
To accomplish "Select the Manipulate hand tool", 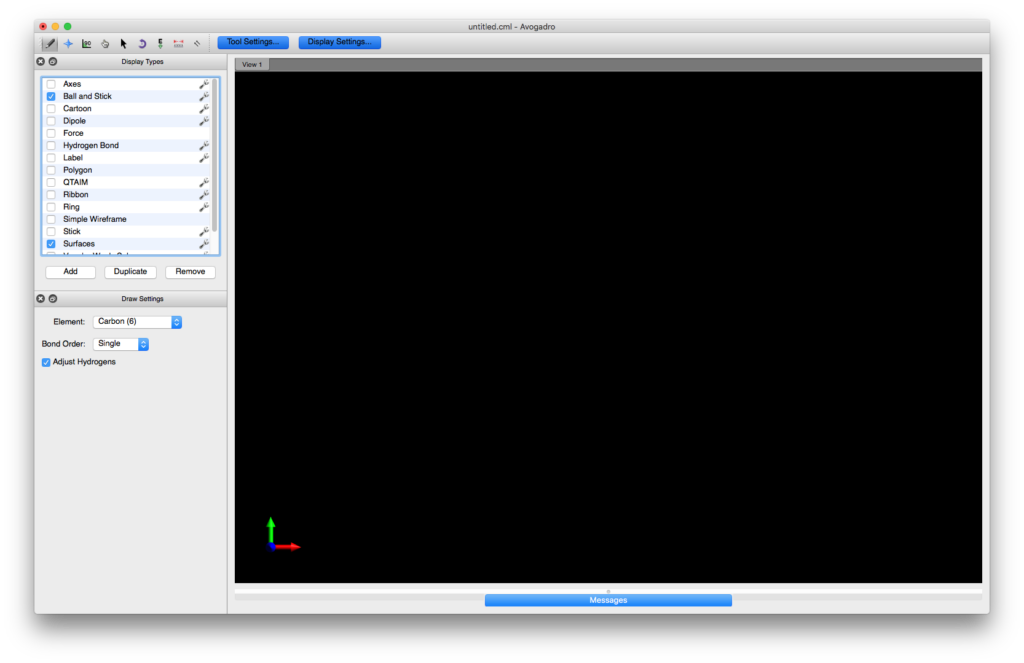I will (x=105, y=43).
